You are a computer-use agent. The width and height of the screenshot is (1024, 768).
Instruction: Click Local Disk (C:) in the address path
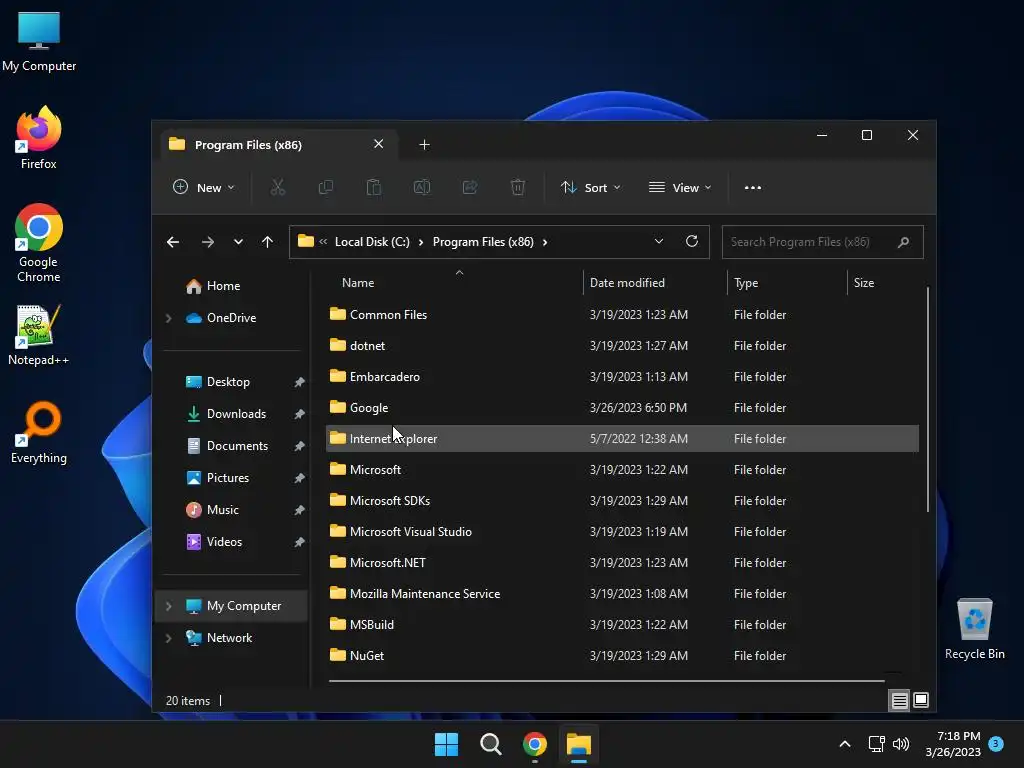372,242
